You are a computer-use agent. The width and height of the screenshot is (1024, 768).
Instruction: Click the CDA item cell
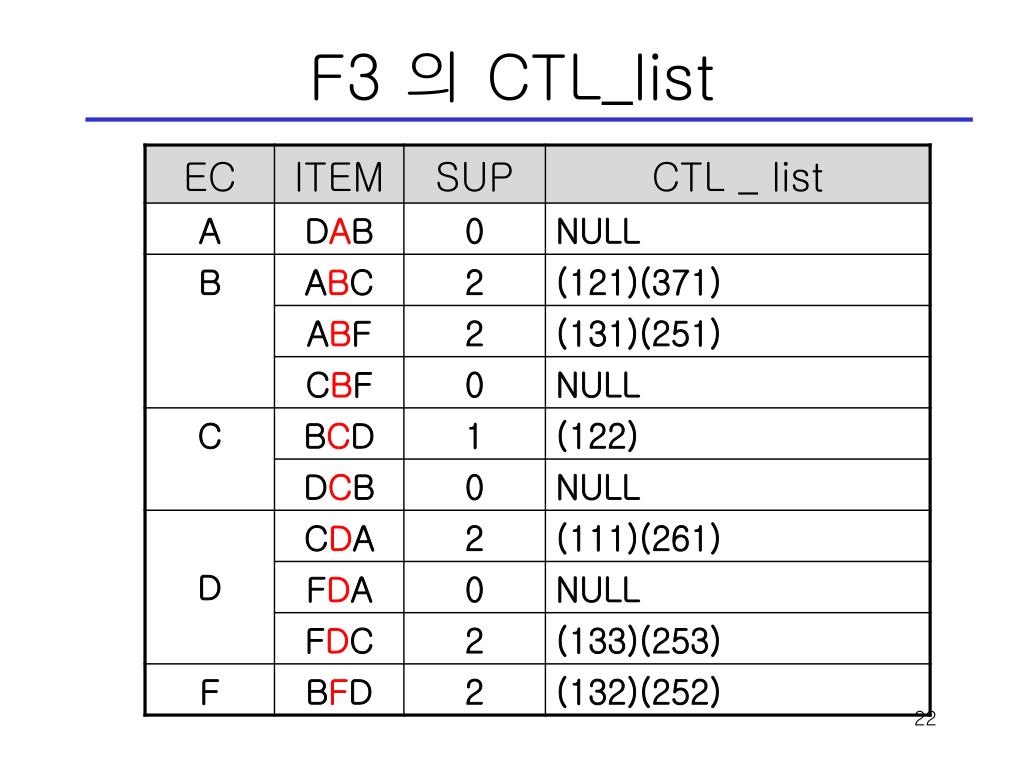(x=339, y=537)
